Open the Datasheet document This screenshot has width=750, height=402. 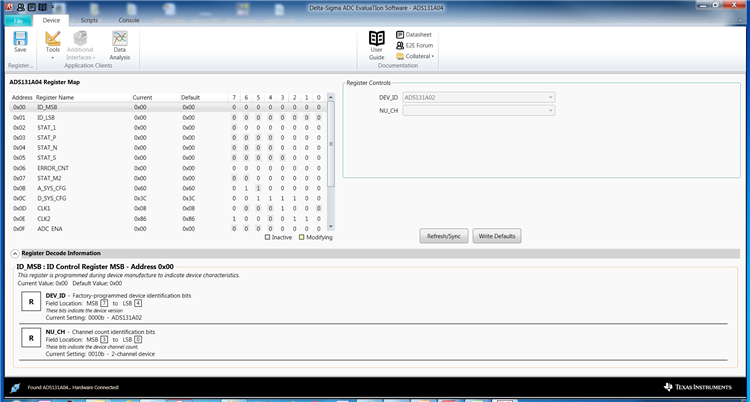(414, 34)
